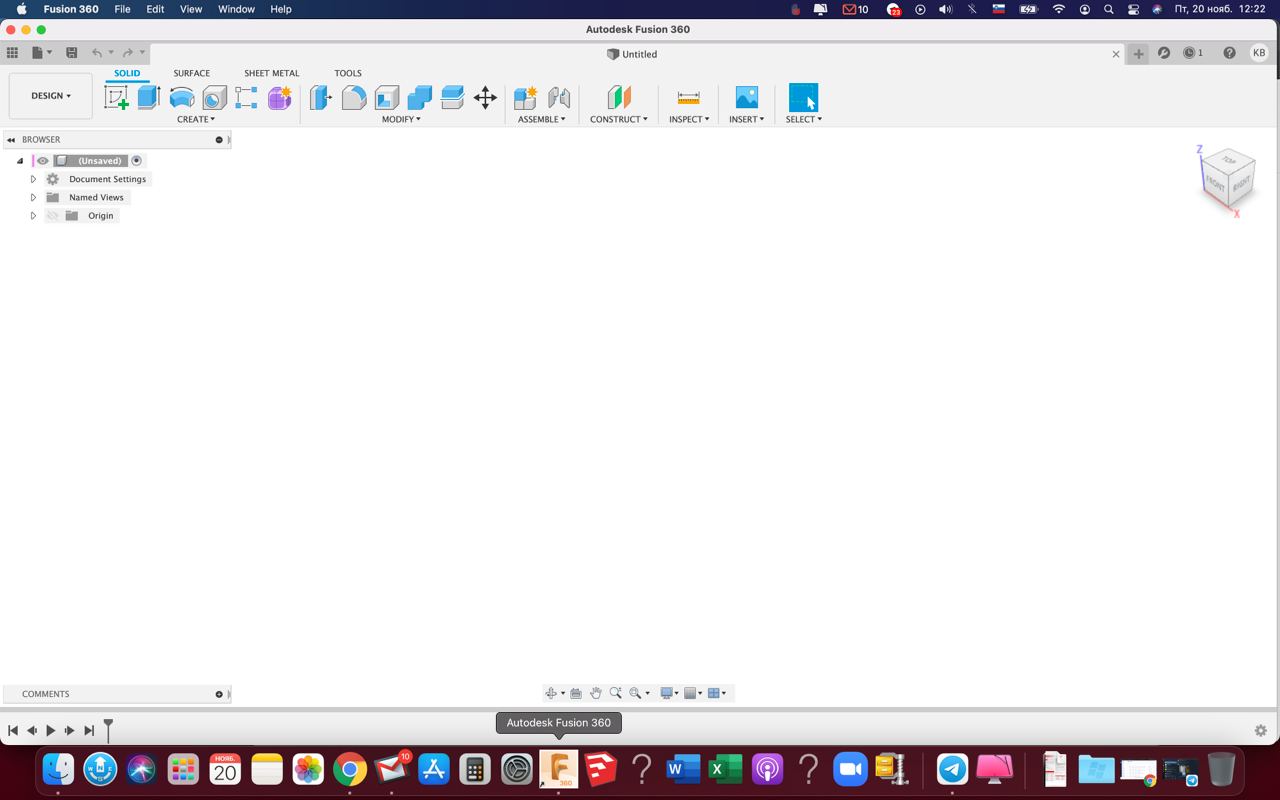The width and height of the screenshot is (1280, 800).
Task: Activate the Move/Copy tool
Action: click(485, 97)
